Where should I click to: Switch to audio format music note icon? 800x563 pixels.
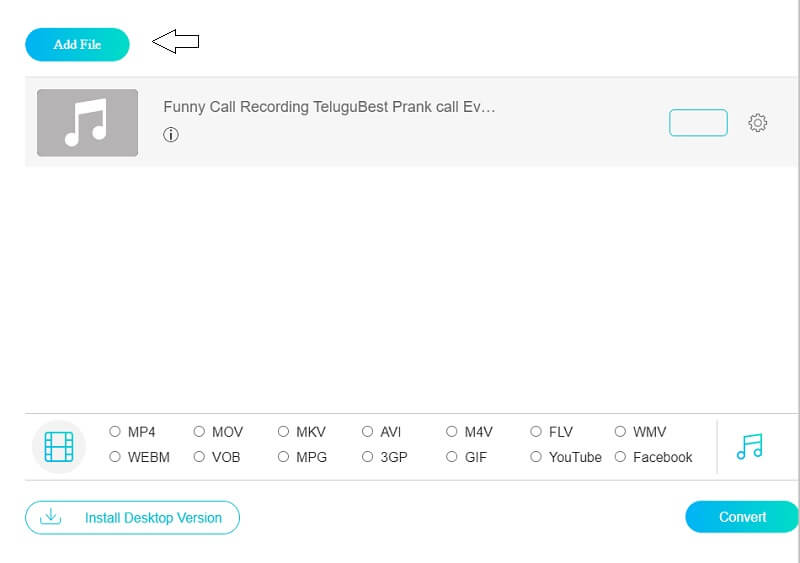[749, 446]
